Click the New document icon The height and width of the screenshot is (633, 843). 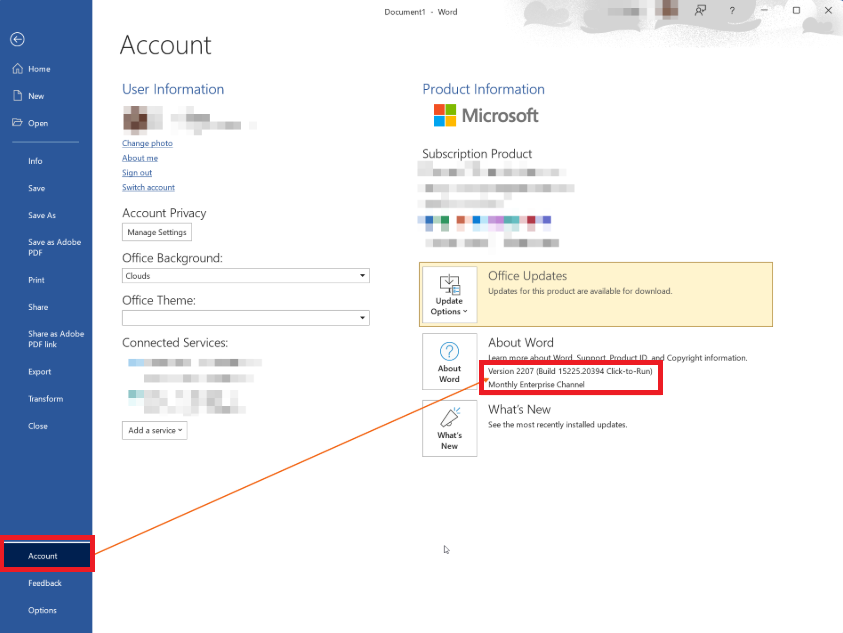[x=18, y=95]
